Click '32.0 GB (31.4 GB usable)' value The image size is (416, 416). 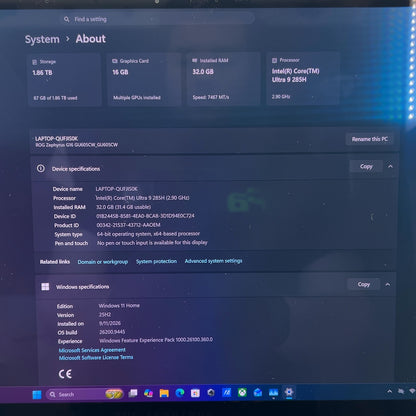pyautogui.click(x=123, y=207)
